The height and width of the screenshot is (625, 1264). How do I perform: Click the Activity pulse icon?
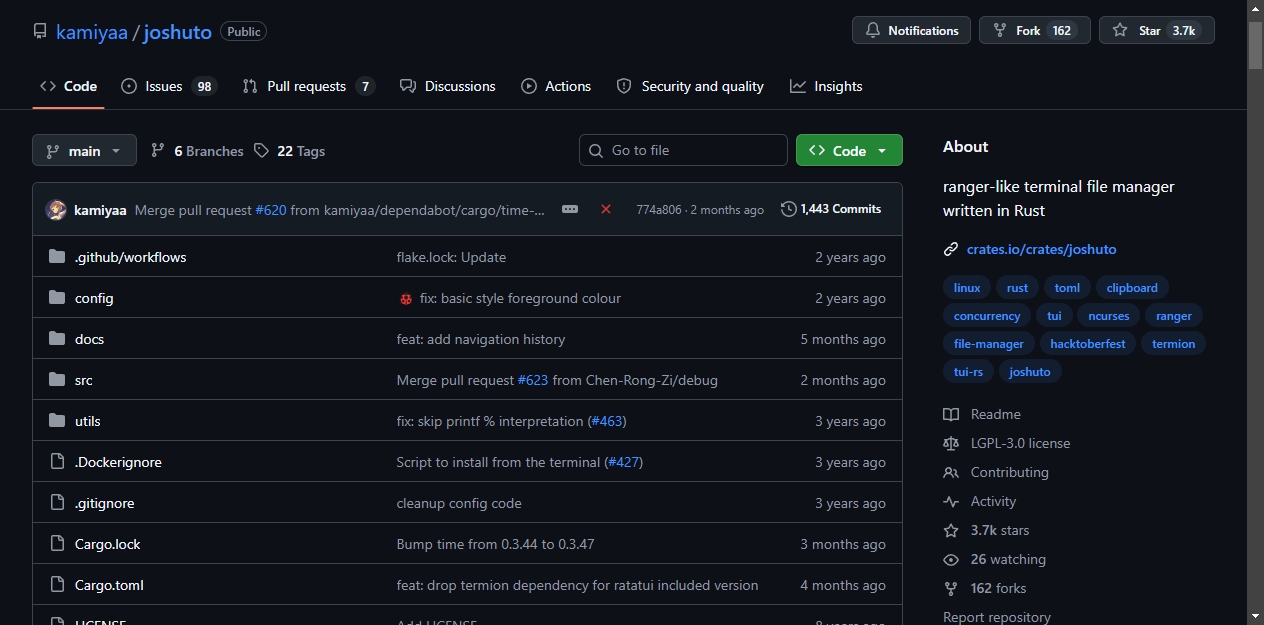pyautogui.click(x=951, y=501)
